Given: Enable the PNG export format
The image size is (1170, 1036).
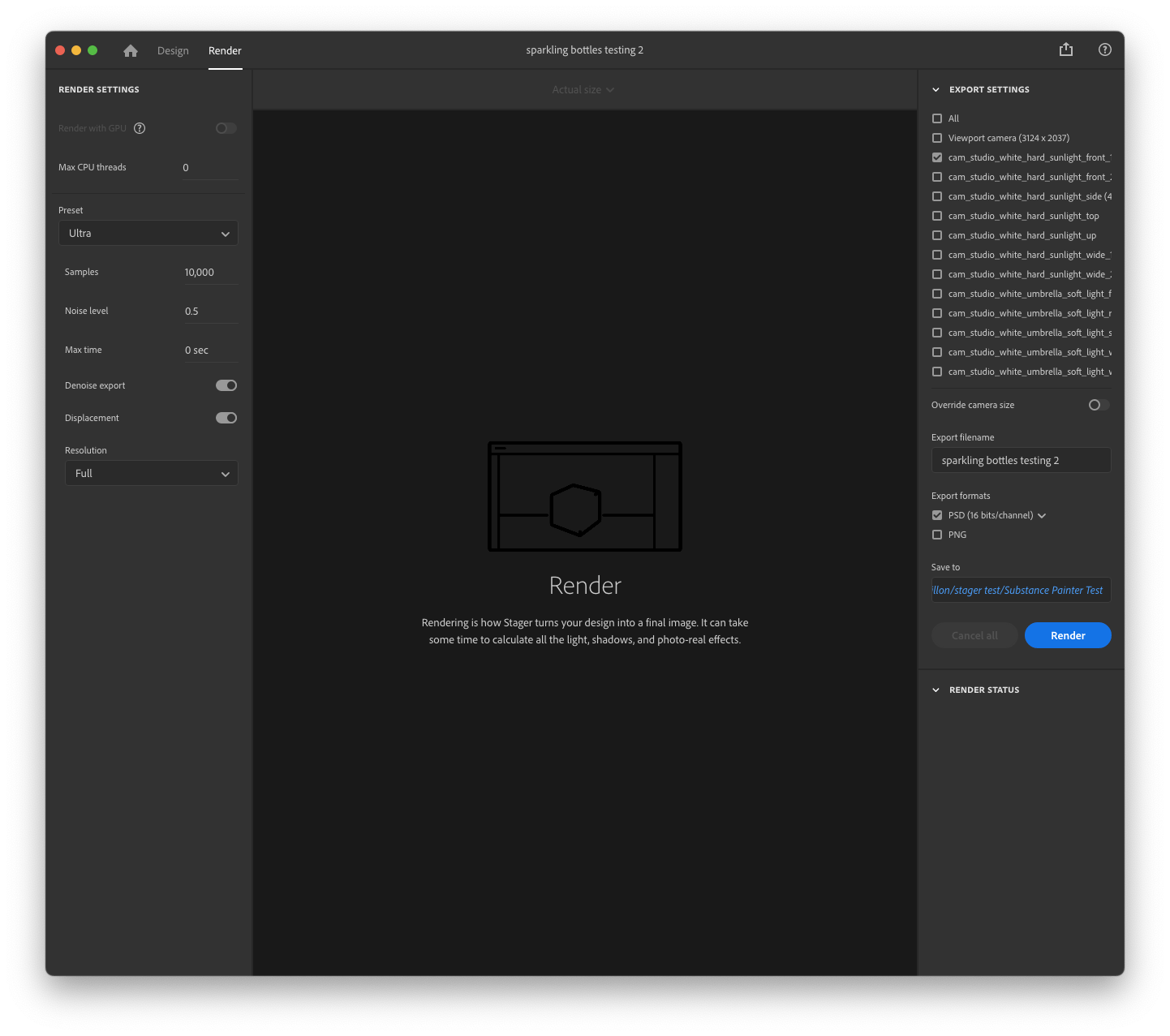Looking at the screenshot, I should coord(937,535).
